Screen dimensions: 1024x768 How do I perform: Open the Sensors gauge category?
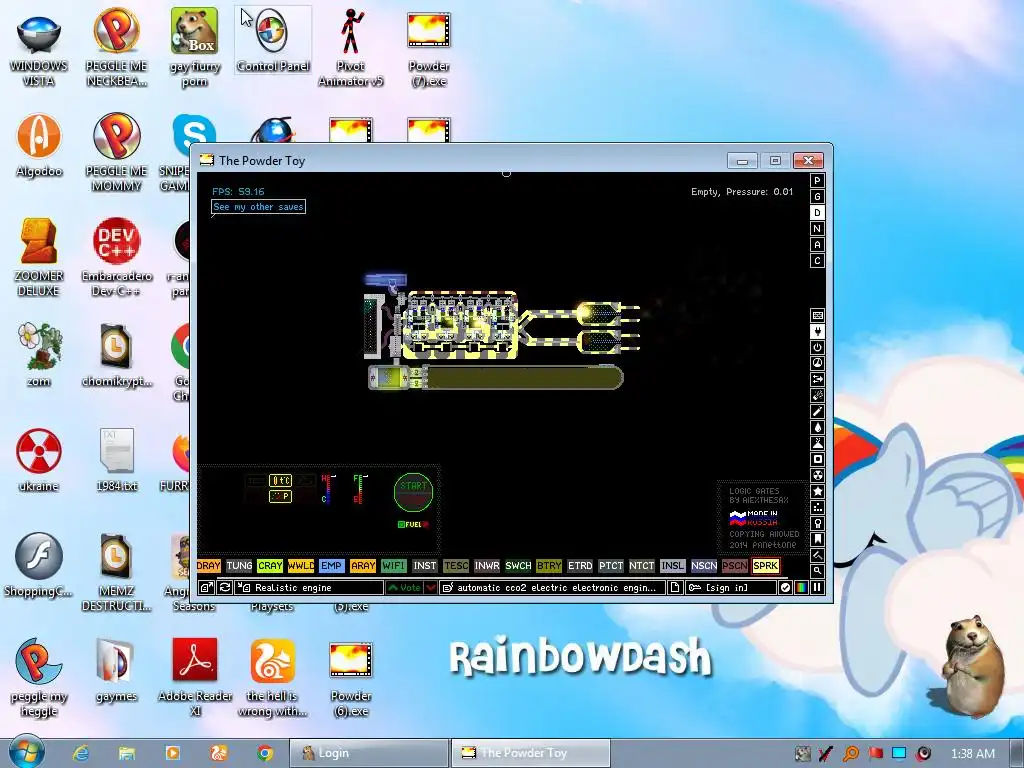pos(817,363)
